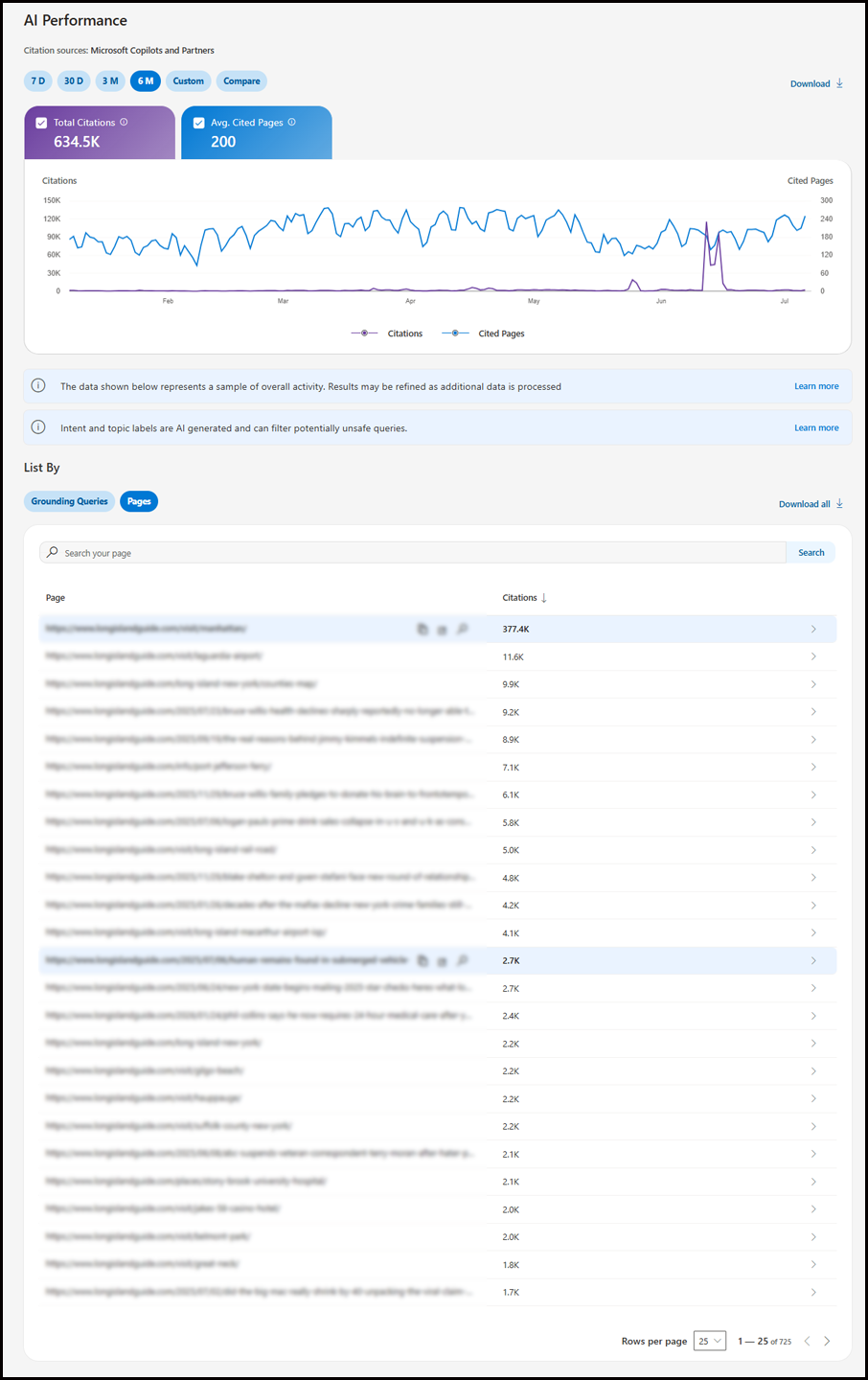Screen dimensions: 868x1380
Task: Click the 5.0K citations value
Action: point(511,850)
